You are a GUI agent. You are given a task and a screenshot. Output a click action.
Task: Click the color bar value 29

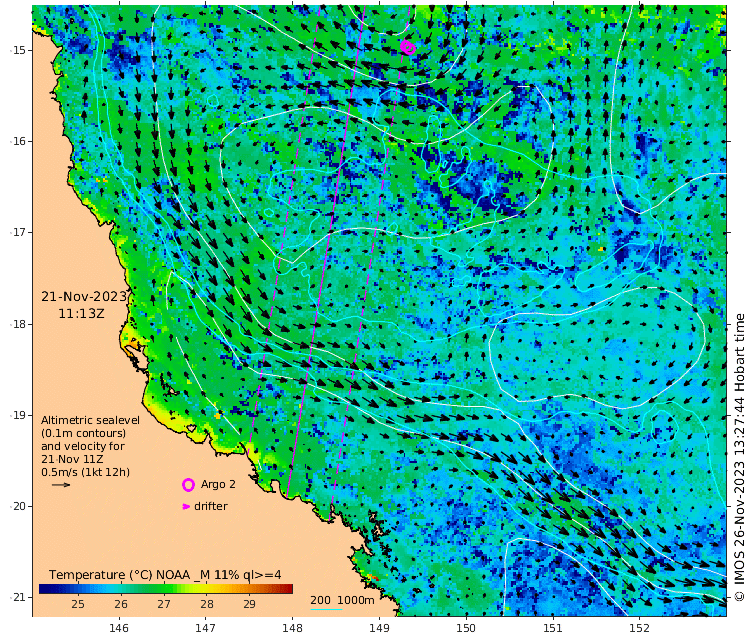(x=249, y=604)
